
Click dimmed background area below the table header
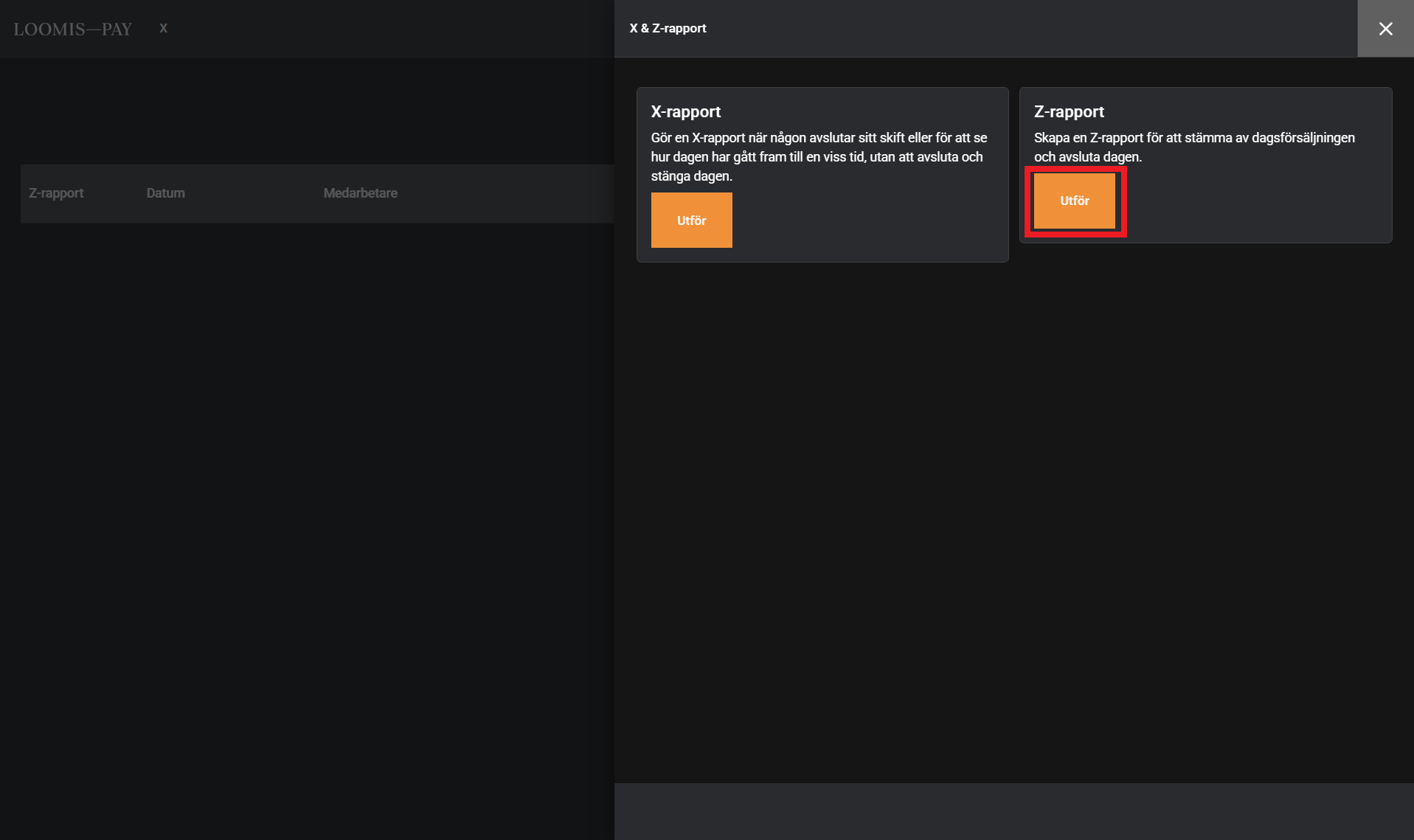306,516
